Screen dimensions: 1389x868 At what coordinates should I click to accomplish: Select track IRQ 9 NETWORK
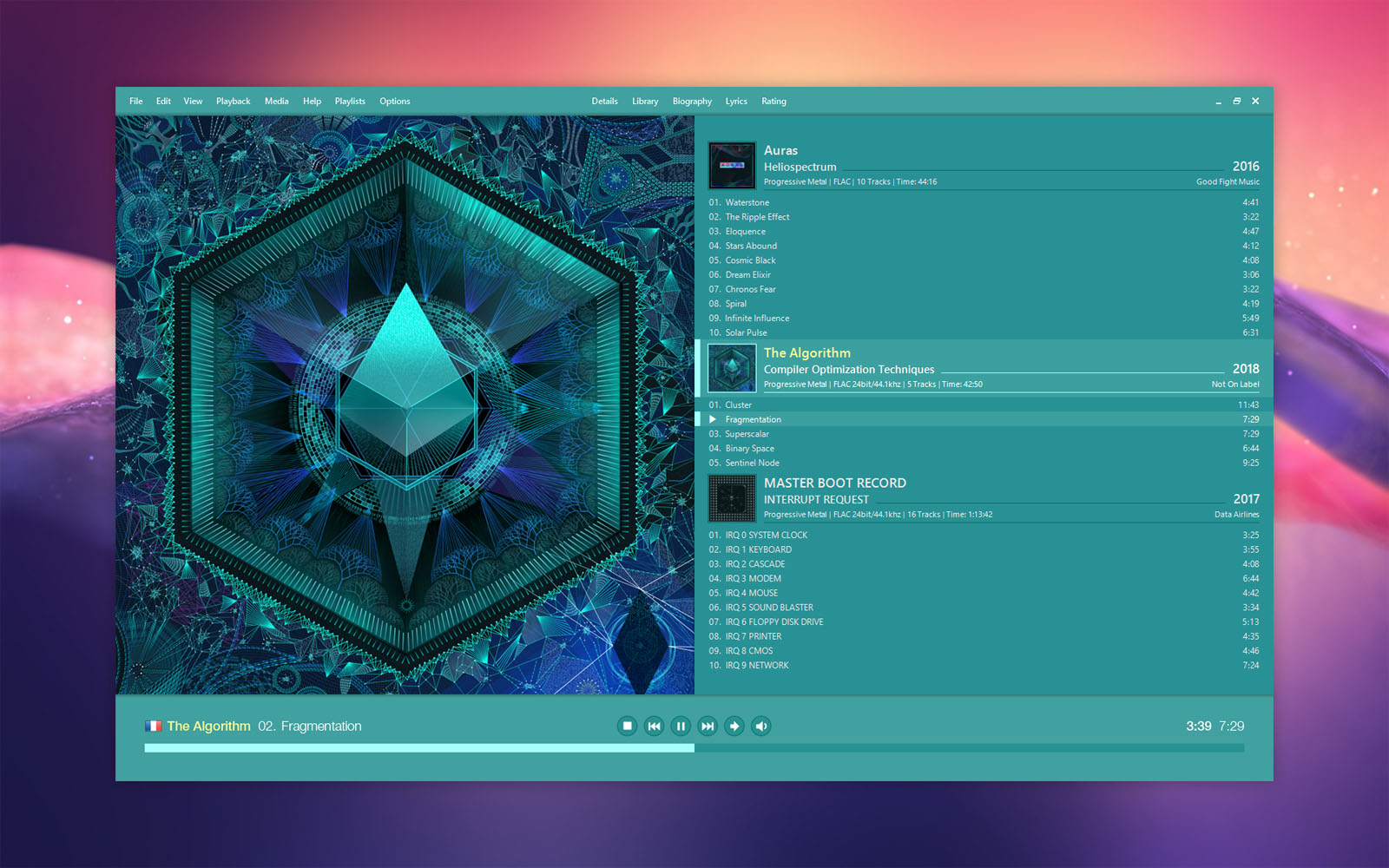click(984, 666)
